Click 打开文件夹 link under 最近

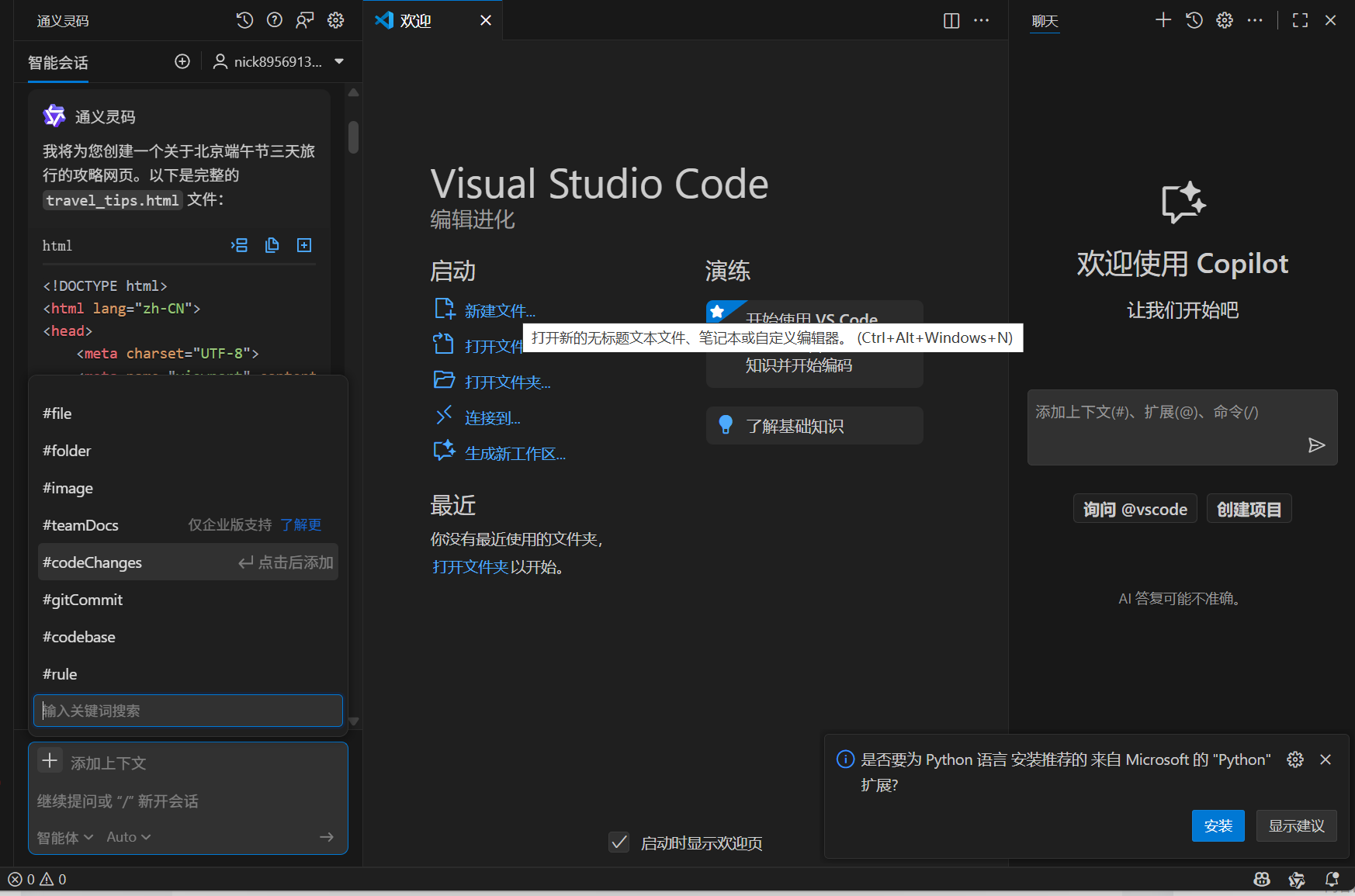tap(470, 567)
